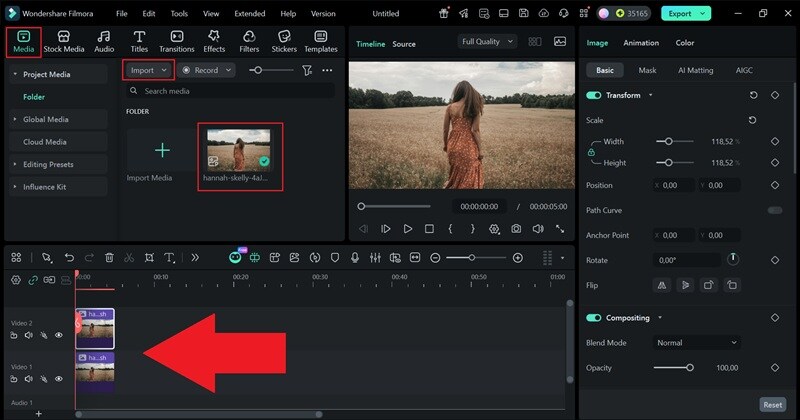Expand the Editing Presets section
The image size is (800, 420).
(15, 164)
